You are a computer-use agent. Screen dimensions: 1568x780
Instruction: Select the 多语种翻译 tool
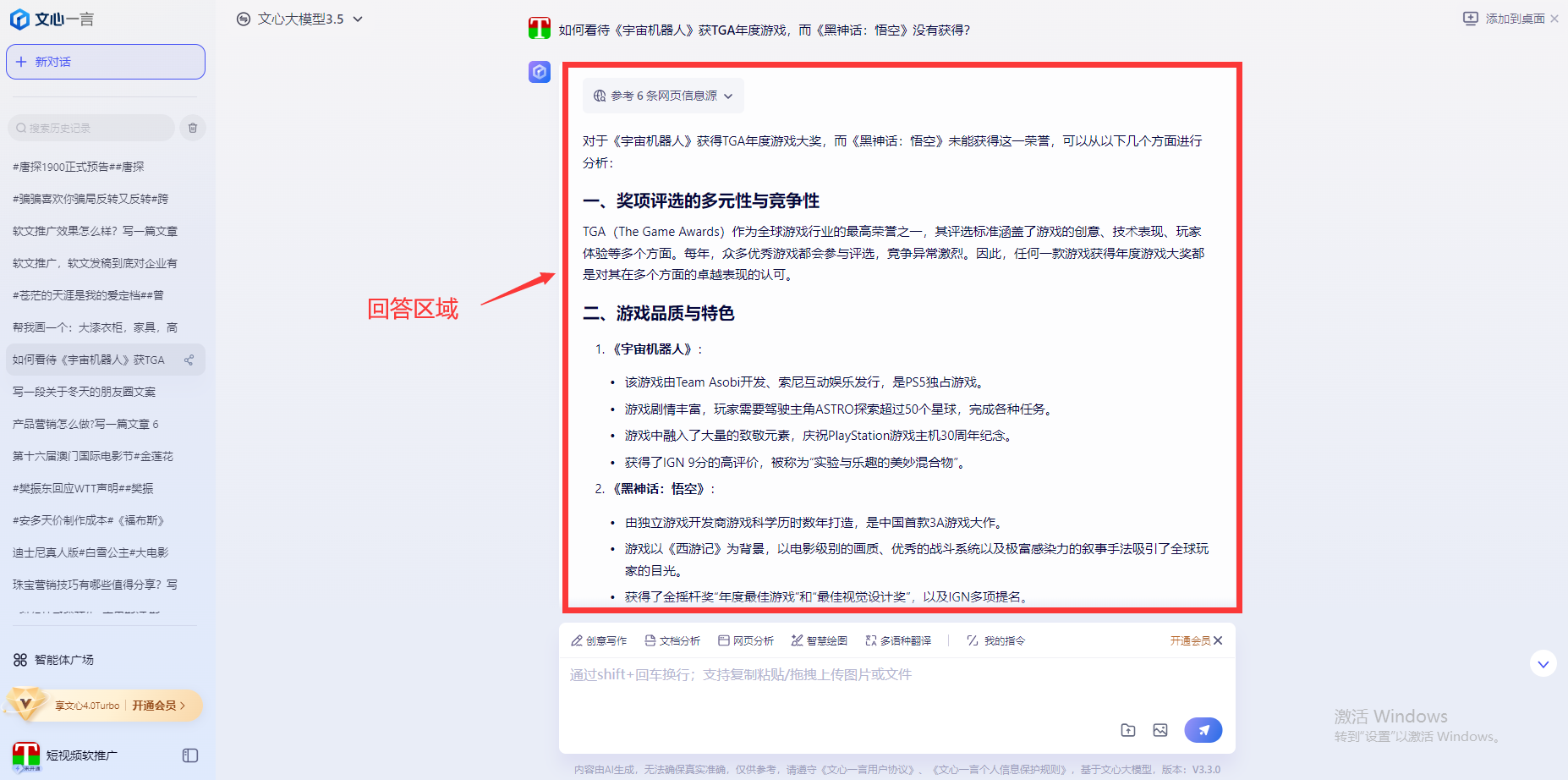pyautogui.click(x=898, y=640)
